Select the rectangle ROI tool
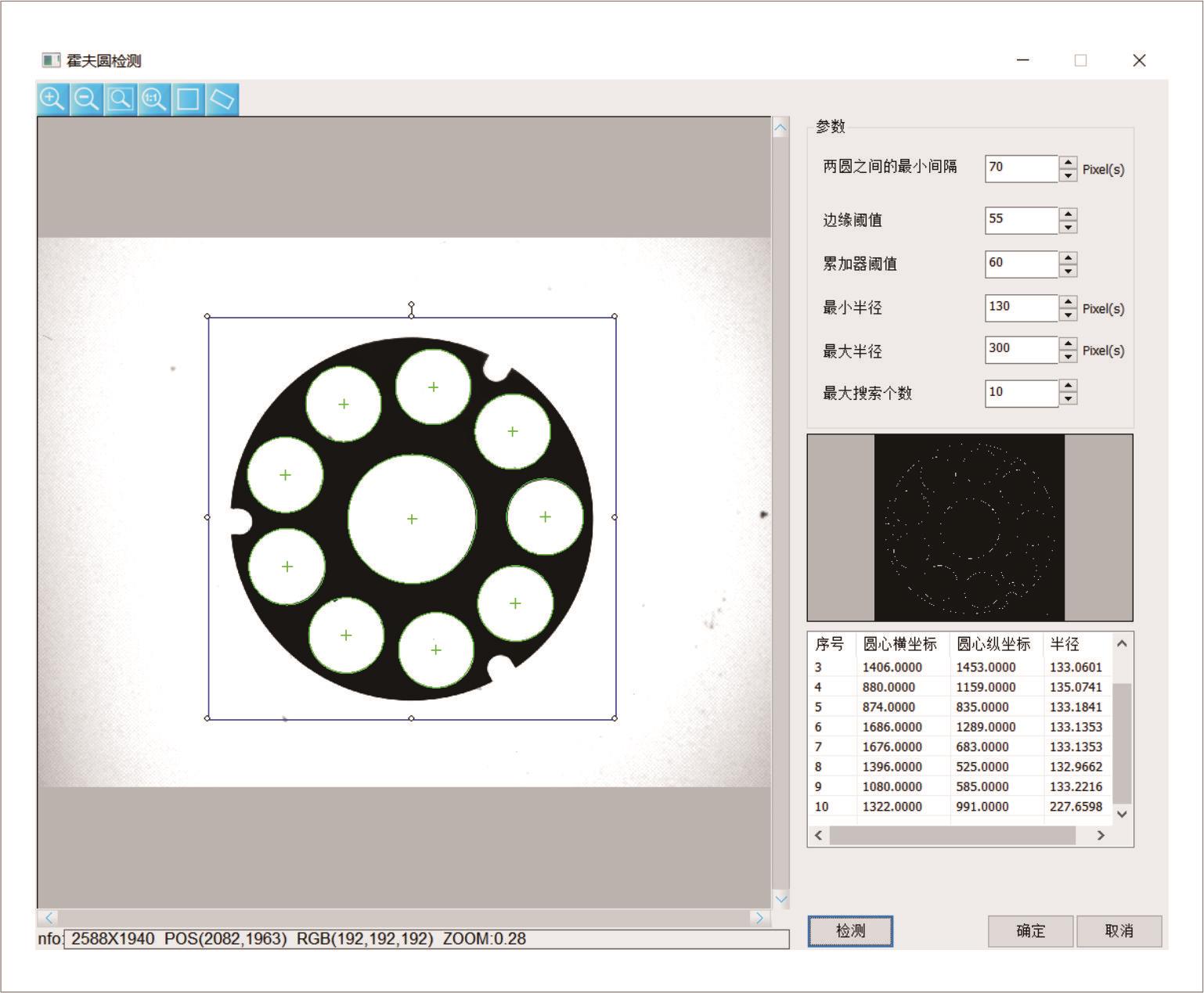The image size is (1204, 993). pos(188,99)
